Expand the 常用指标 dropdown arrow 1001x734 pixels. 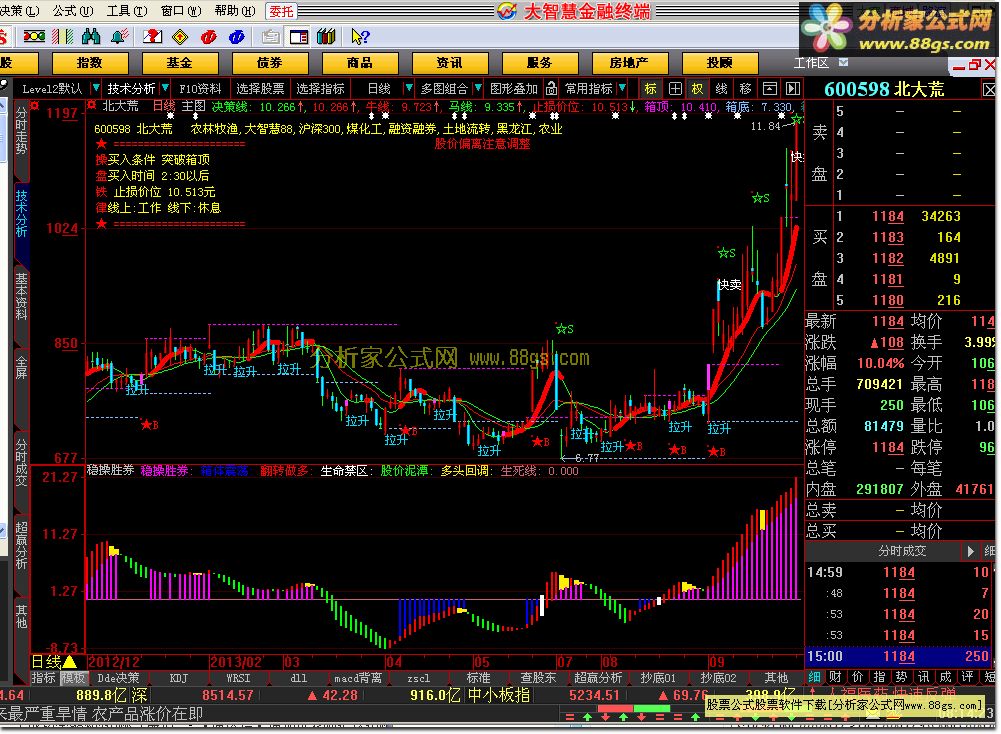tap(622, 88)
